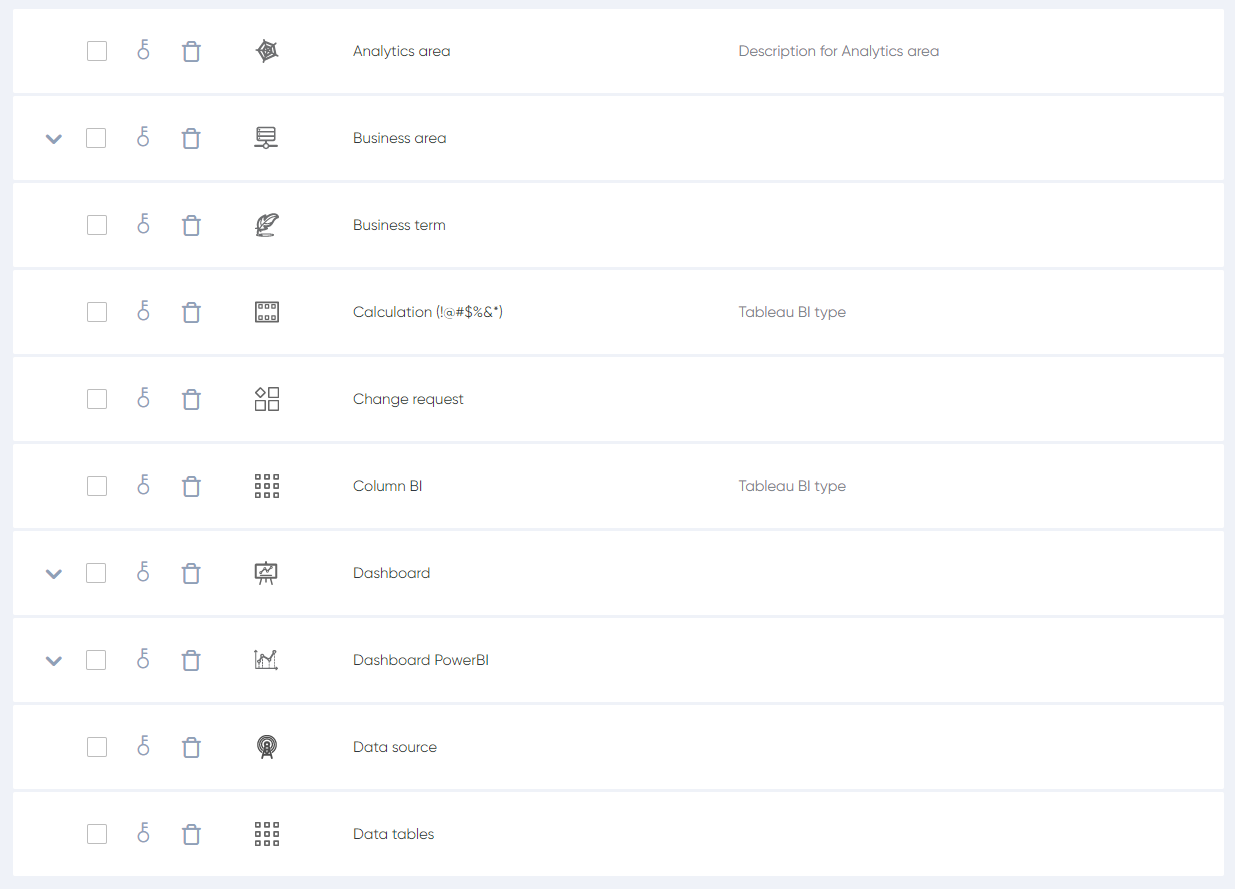Open the Business term entry
1235x889 pixels.
pyautogui.click(x=399, y=225)
